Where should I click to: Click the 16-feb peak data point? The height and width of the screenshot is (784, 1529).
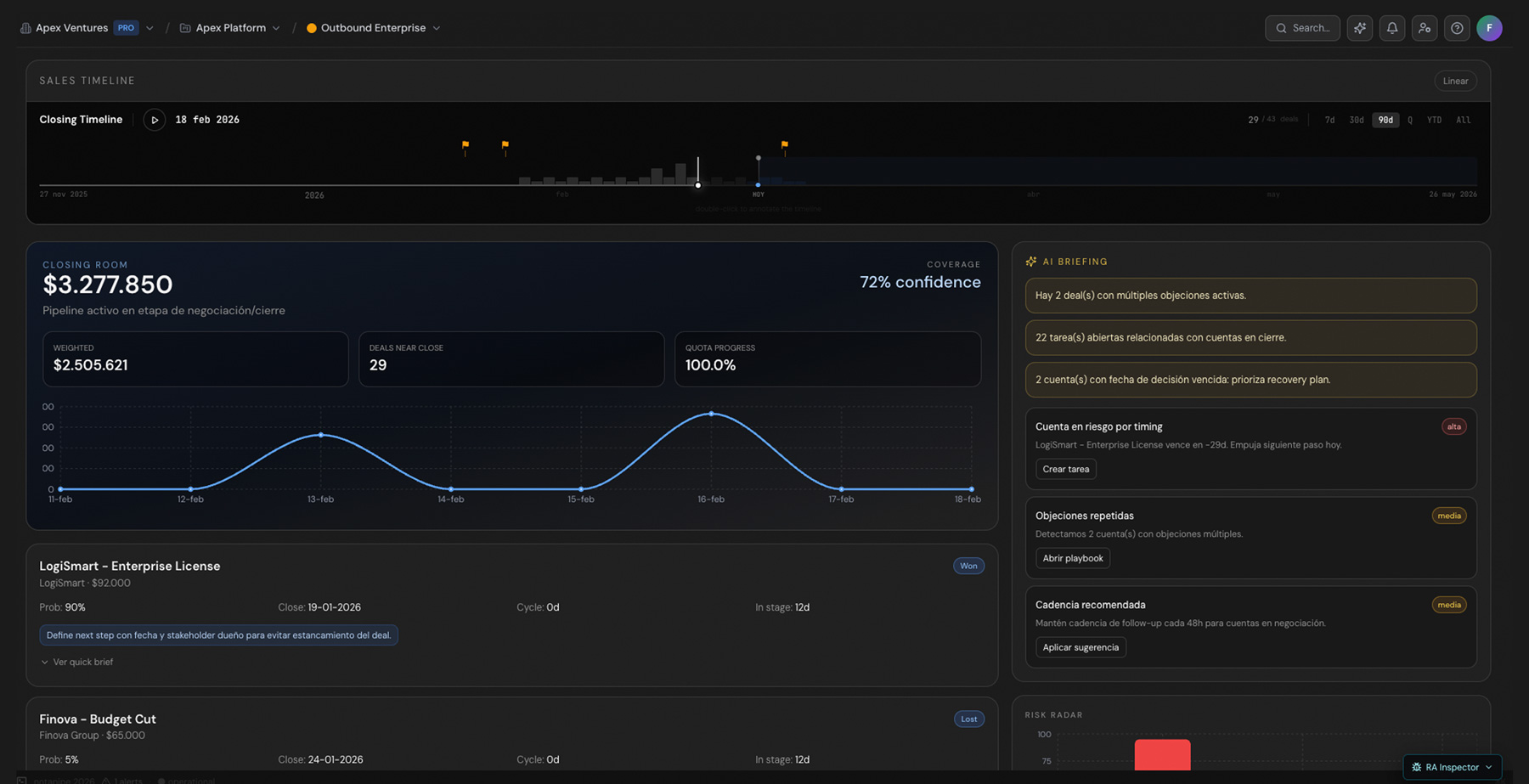pyautogui.click(x=711, y=414)
